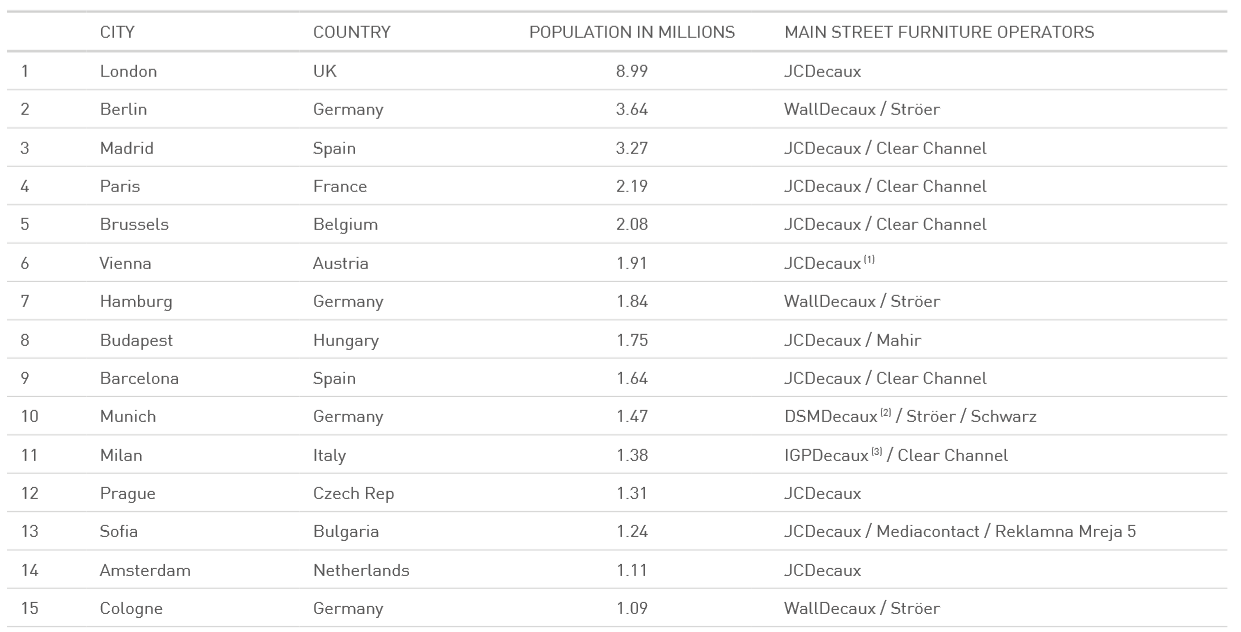
Task: Select Barcelona's population 1.64
Action: 632,378
